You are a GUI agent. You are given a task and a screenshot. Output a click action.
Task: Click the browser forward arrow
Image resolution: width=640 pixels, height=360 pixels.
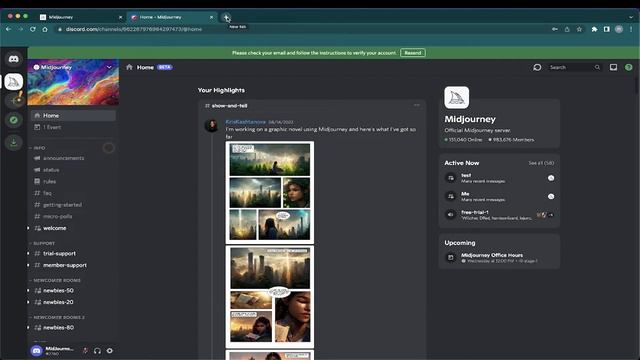pos(20,29)
